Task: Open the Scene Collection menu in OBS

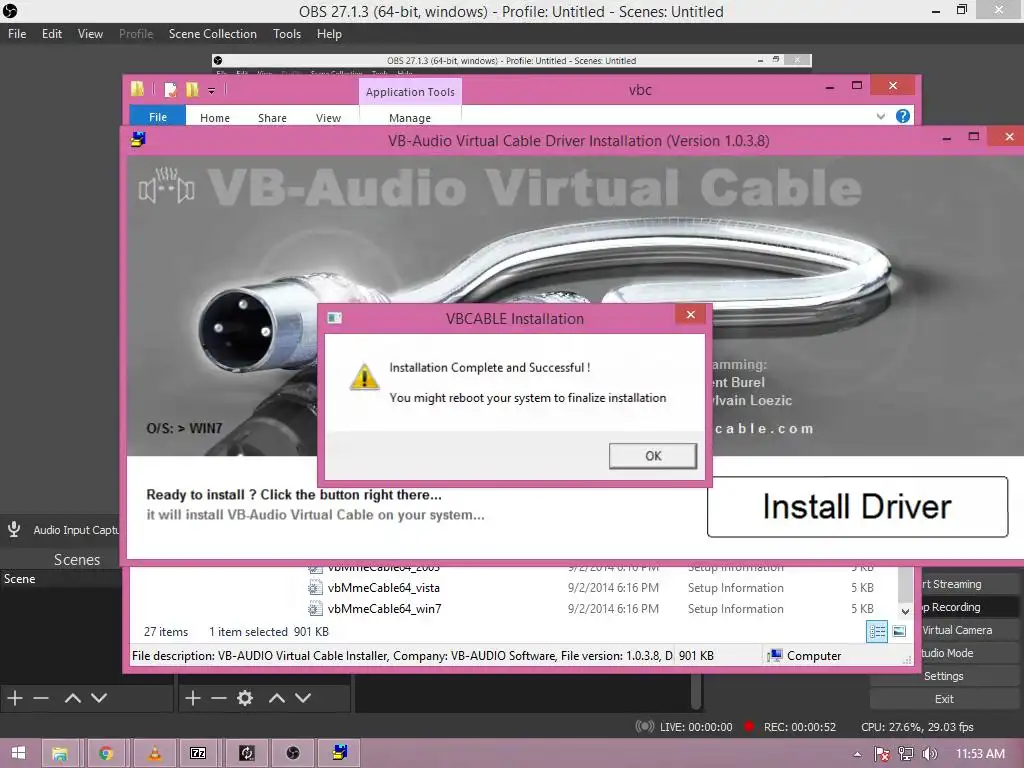Action: (x=212, y=34)
